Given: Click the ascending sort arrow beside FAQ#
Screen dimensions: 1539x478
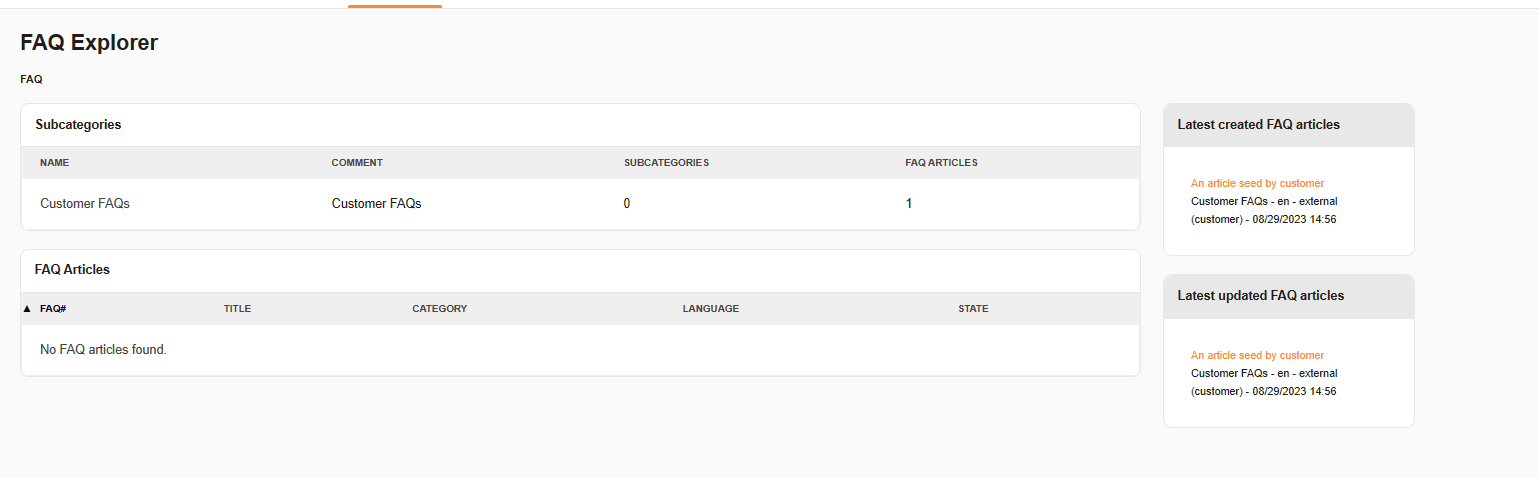Looking at the screenshot, I should 27,309.
